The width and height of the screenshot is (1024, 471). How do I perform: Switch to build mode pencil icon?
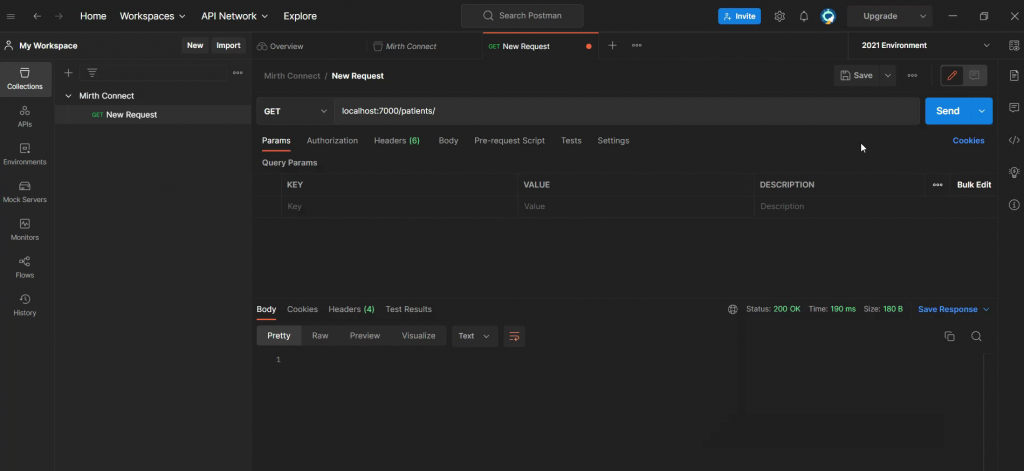952,76
